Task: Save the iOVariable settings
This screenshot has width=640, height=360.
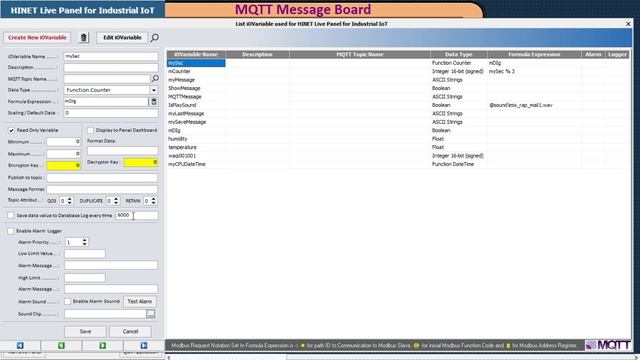Action: click(85, 331)
